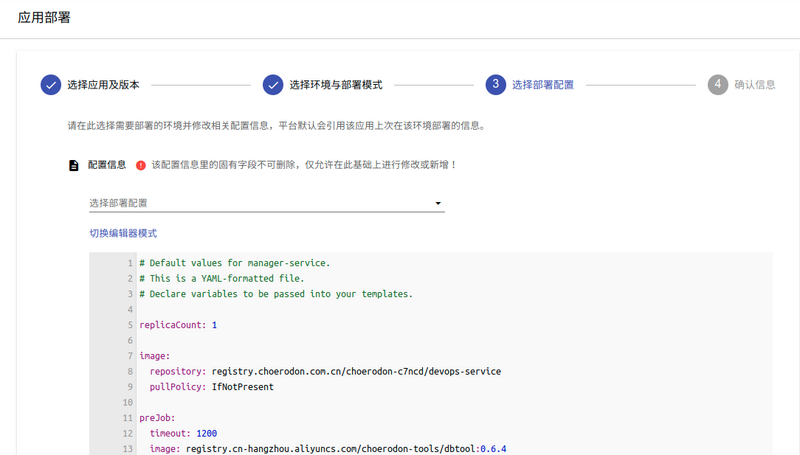Click the completed step one checkmark icon

tap(51, 85)
